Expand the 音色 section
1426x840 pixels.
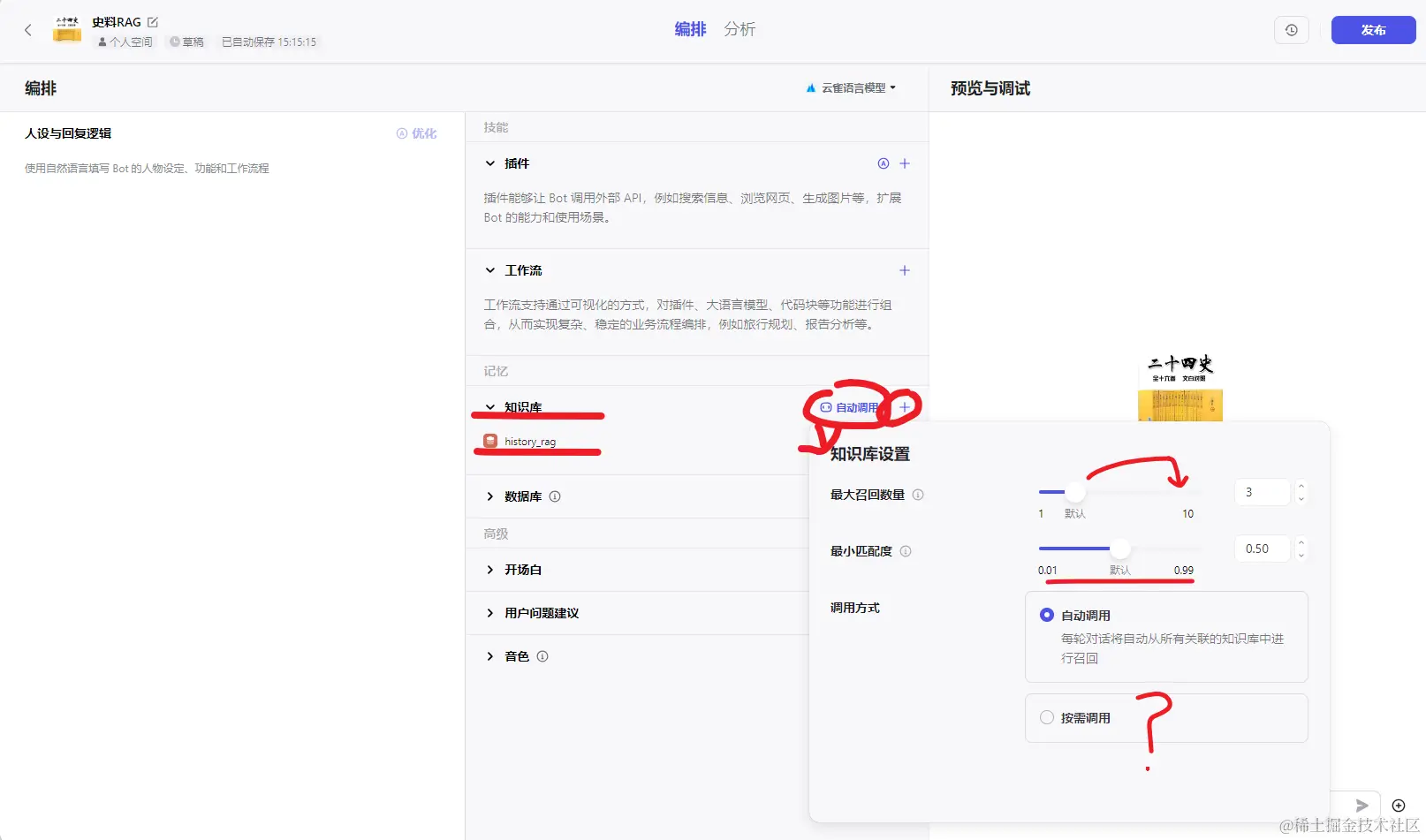point(490,656)
